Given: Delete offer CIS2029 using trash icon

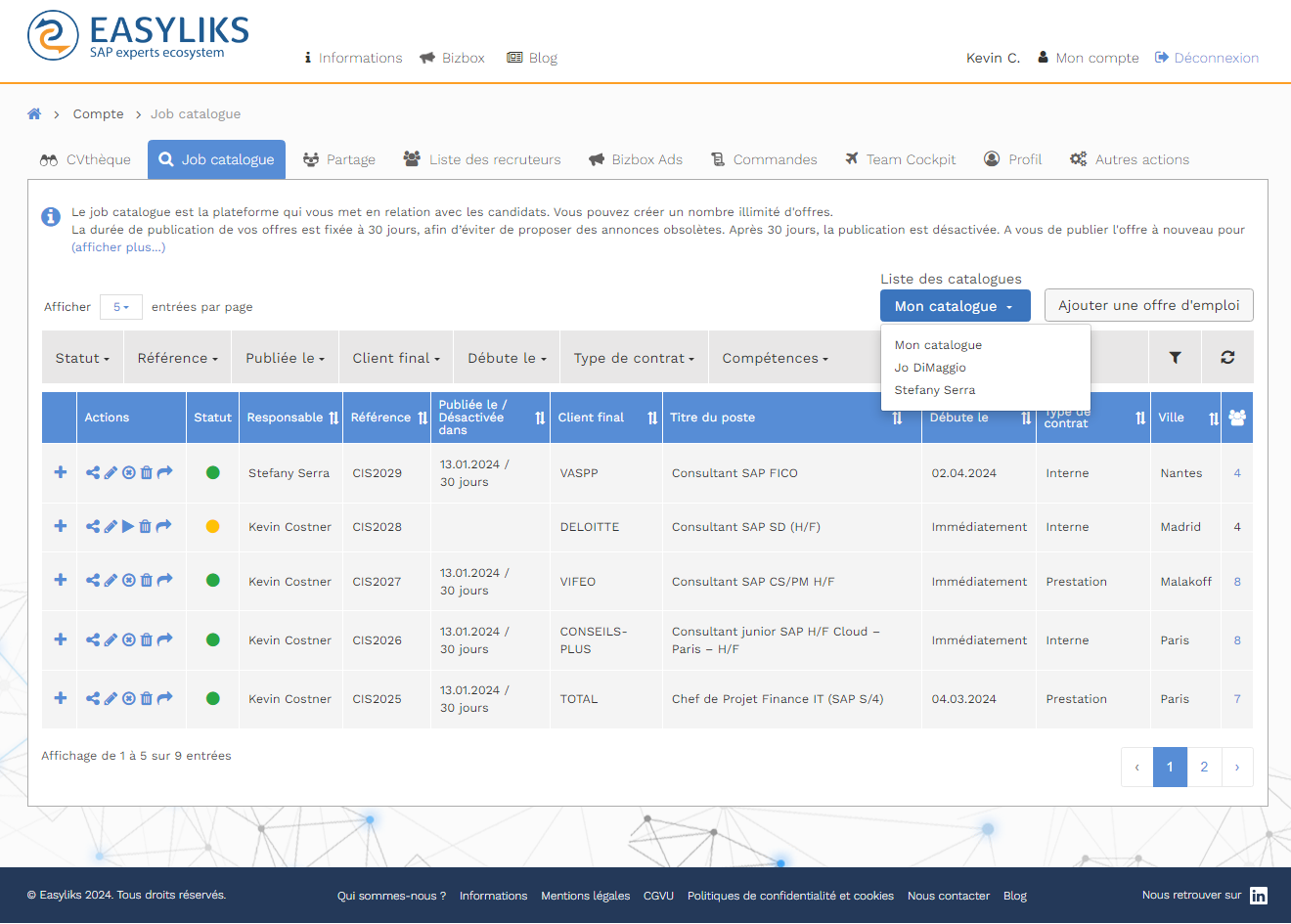Looking at the screenshot, I should click(146, 473).
